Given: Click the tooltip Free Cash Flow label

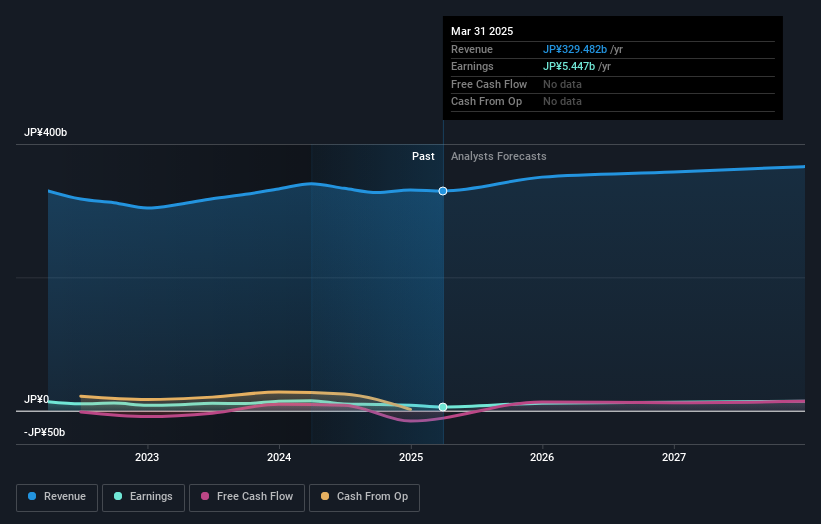Looking at the screenshot, I should click(x=489, y=84).
